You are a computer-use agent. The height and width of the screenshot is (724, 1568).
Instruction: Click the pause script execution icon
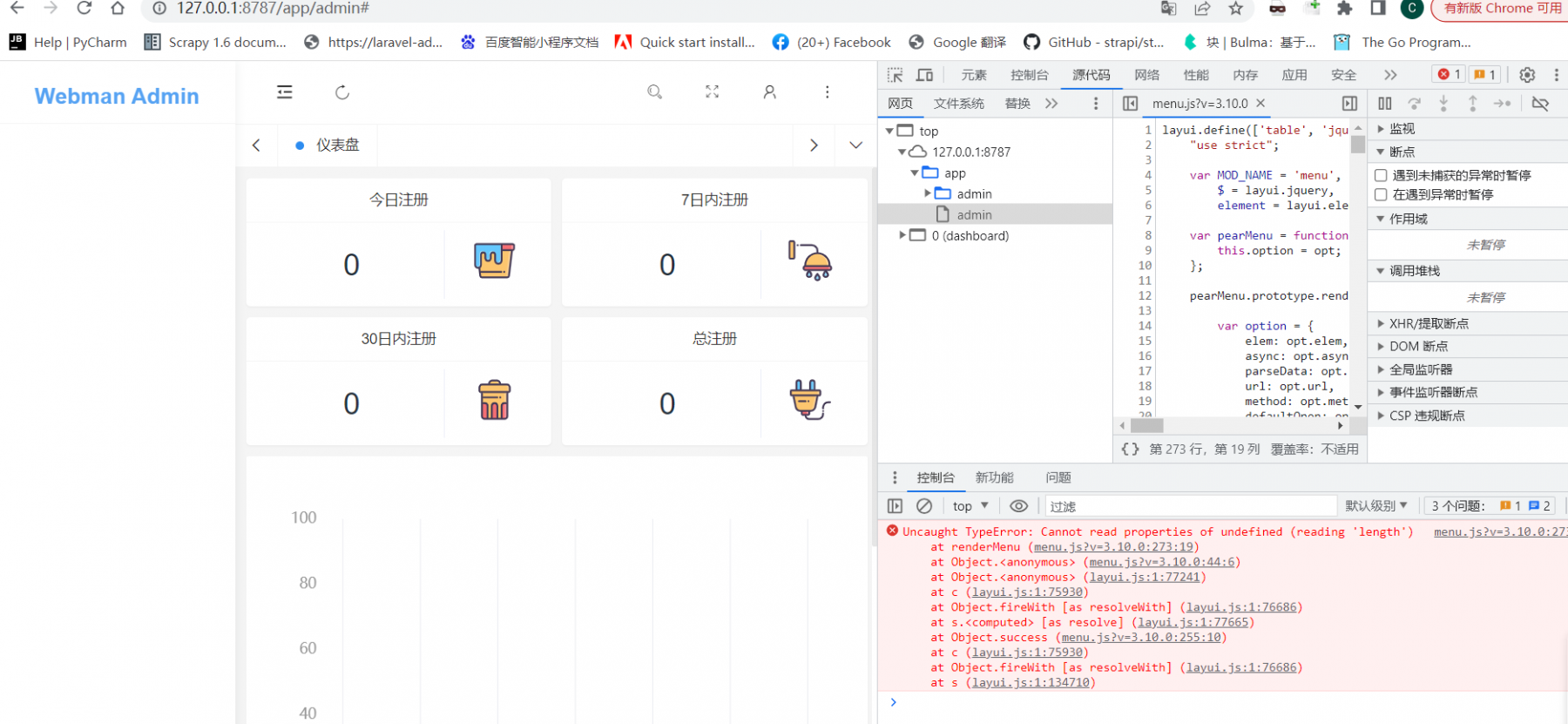pos(1385,104)
